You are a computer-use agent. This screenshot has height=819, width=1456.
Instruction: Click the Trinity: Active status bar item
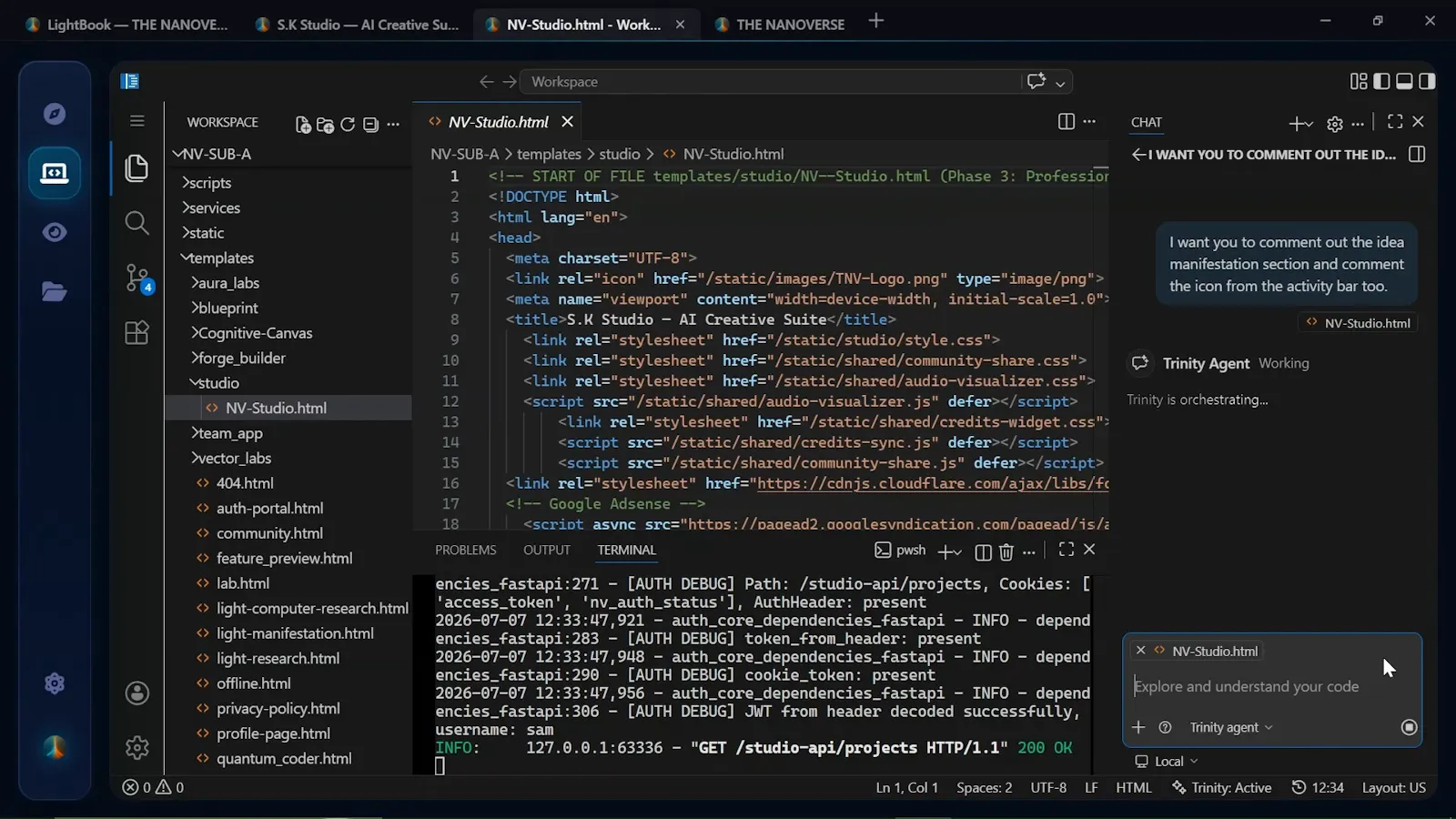(x=1221, y=788)
